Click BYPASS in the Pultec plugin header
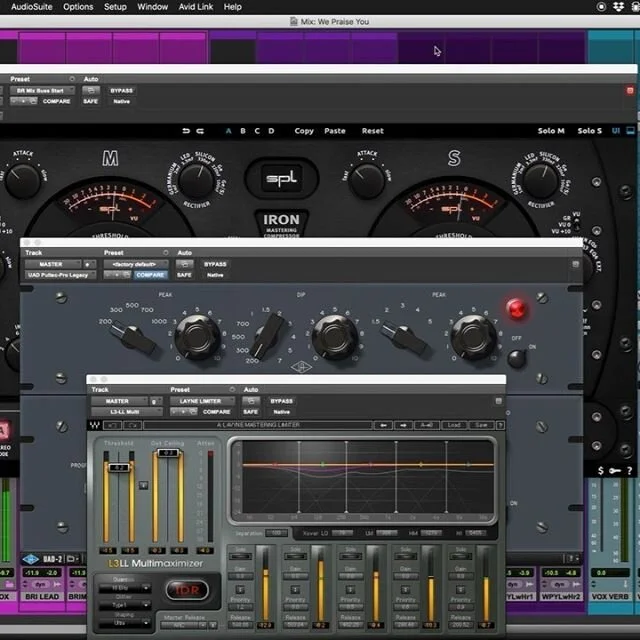The height and width of the screenshot is (640, 640). click(215, 264)
